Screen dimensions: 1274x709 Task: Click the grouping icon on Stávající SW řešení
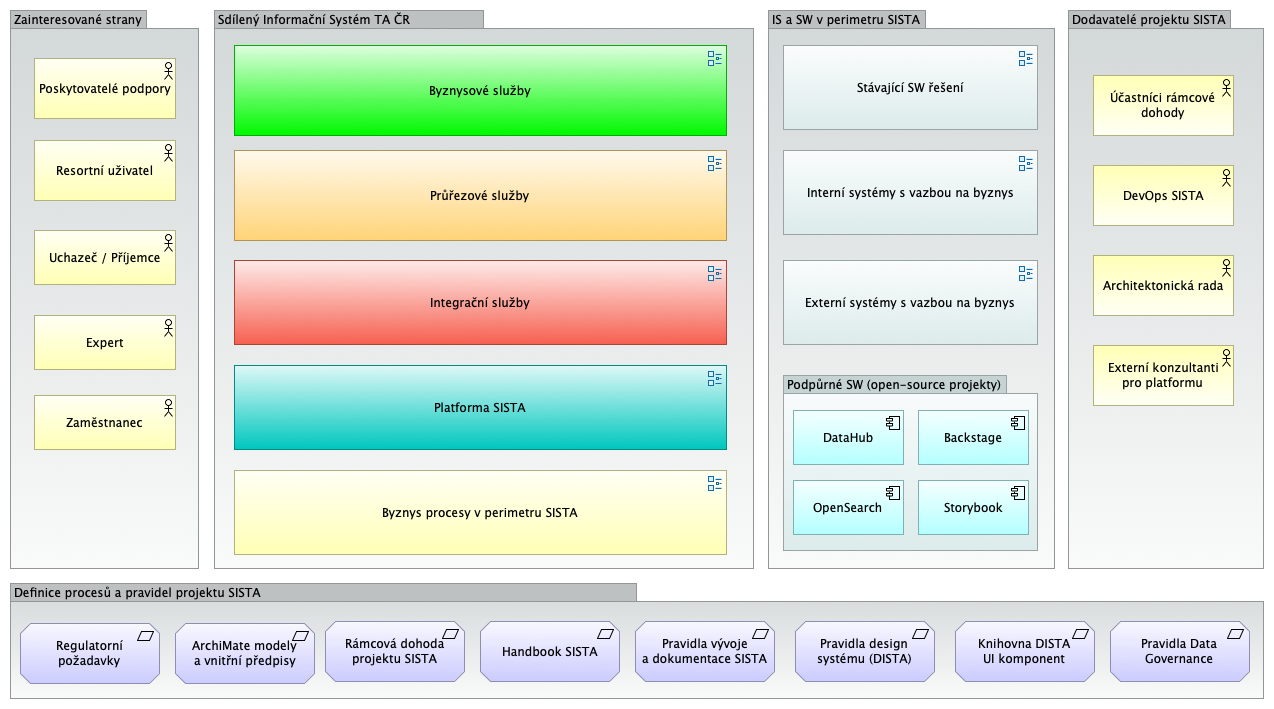pyautogui.click(x=1025, y=59)
